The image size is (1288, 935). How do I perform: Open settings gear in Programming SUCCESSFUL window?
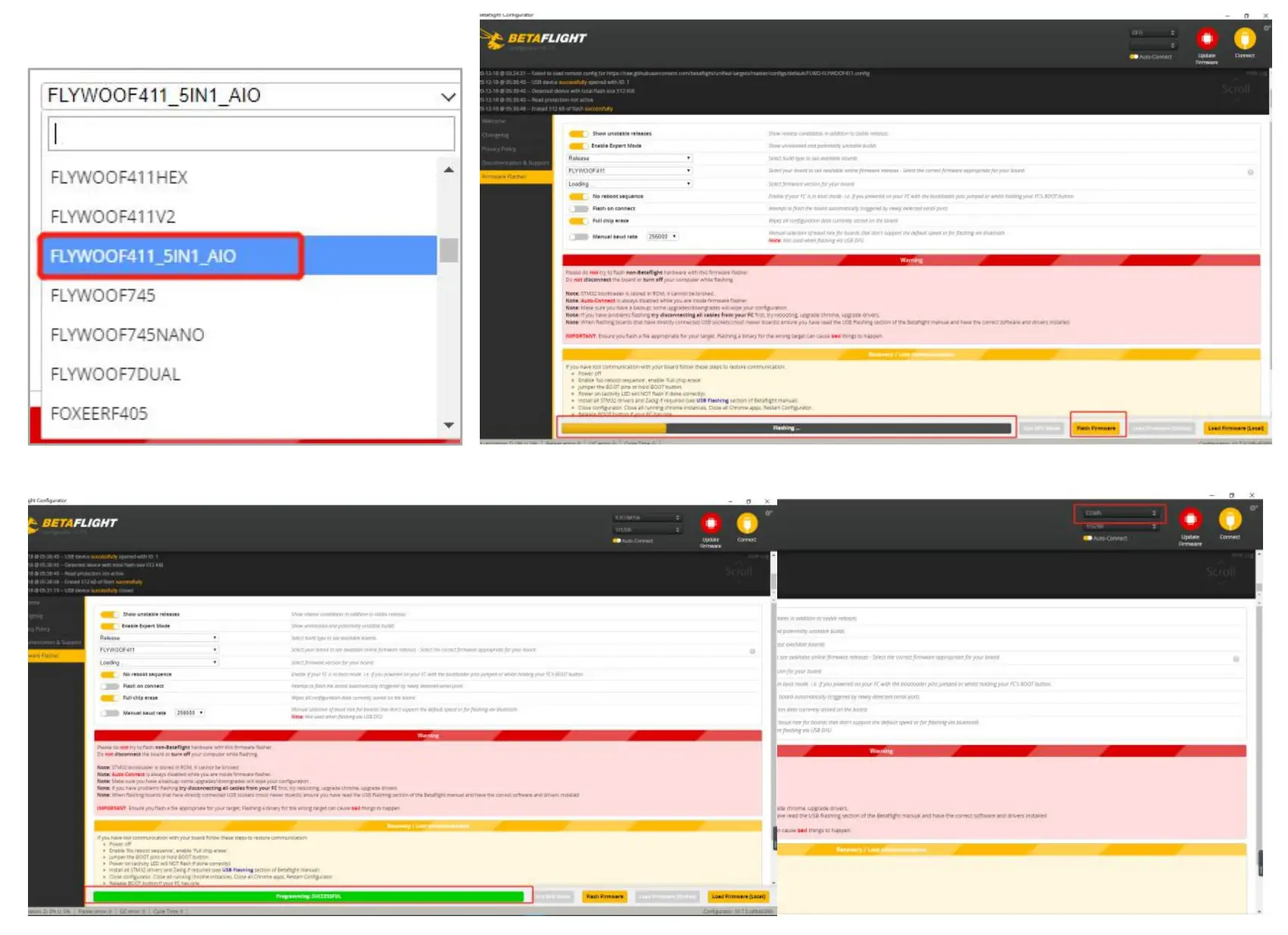click(x=769, y=513)
